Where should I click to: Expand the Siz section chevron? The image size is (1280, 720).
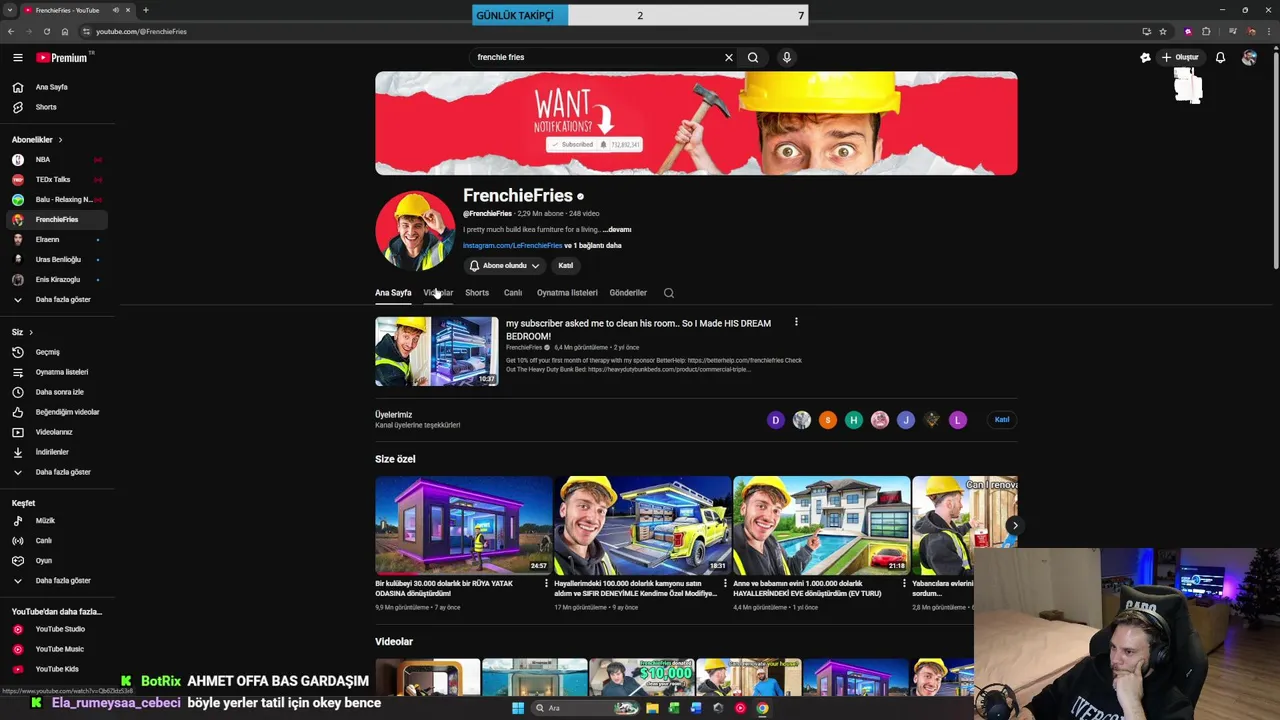pyautogui.click(x=31, y=332)
